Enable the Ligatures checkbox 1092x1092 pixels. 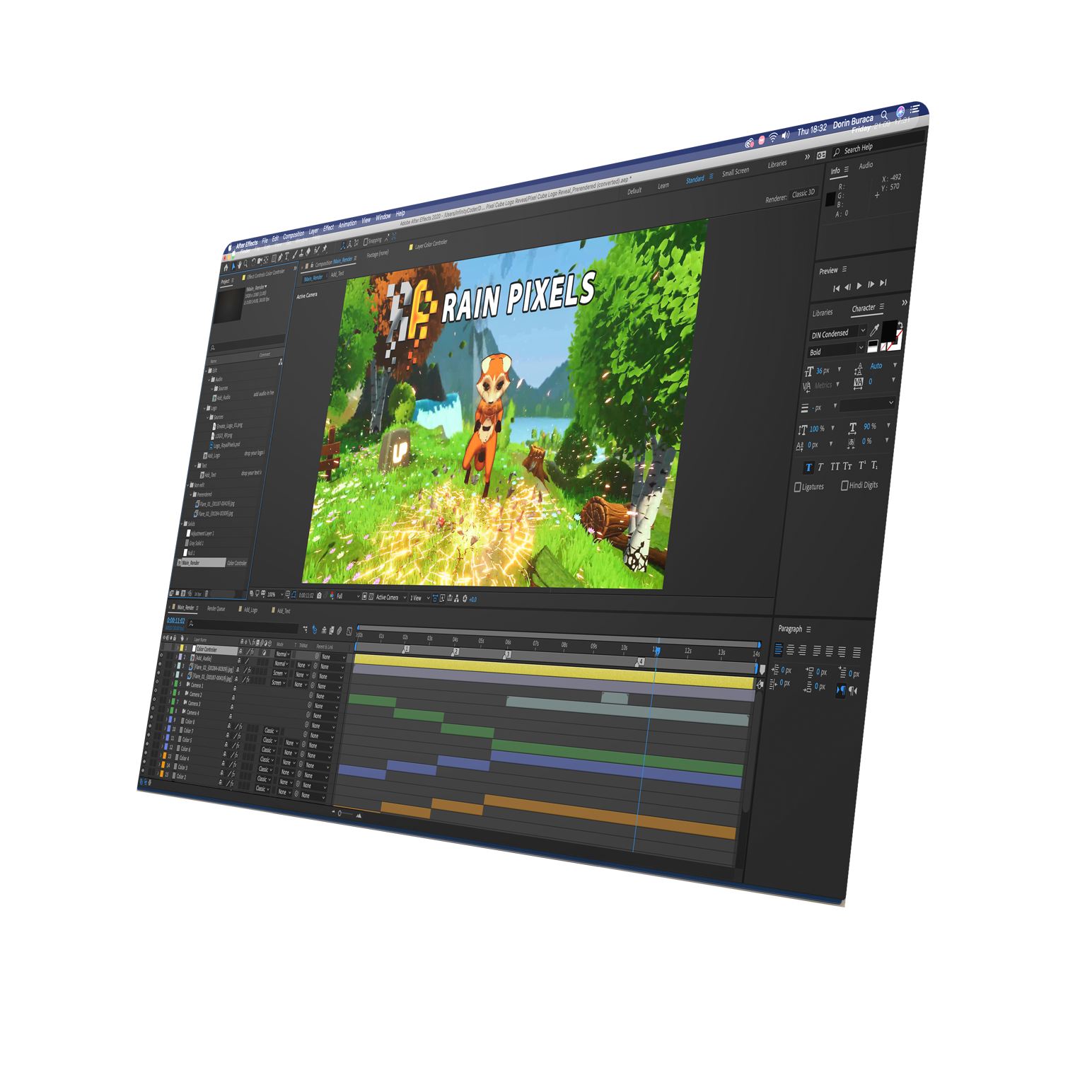coord(798,487)
